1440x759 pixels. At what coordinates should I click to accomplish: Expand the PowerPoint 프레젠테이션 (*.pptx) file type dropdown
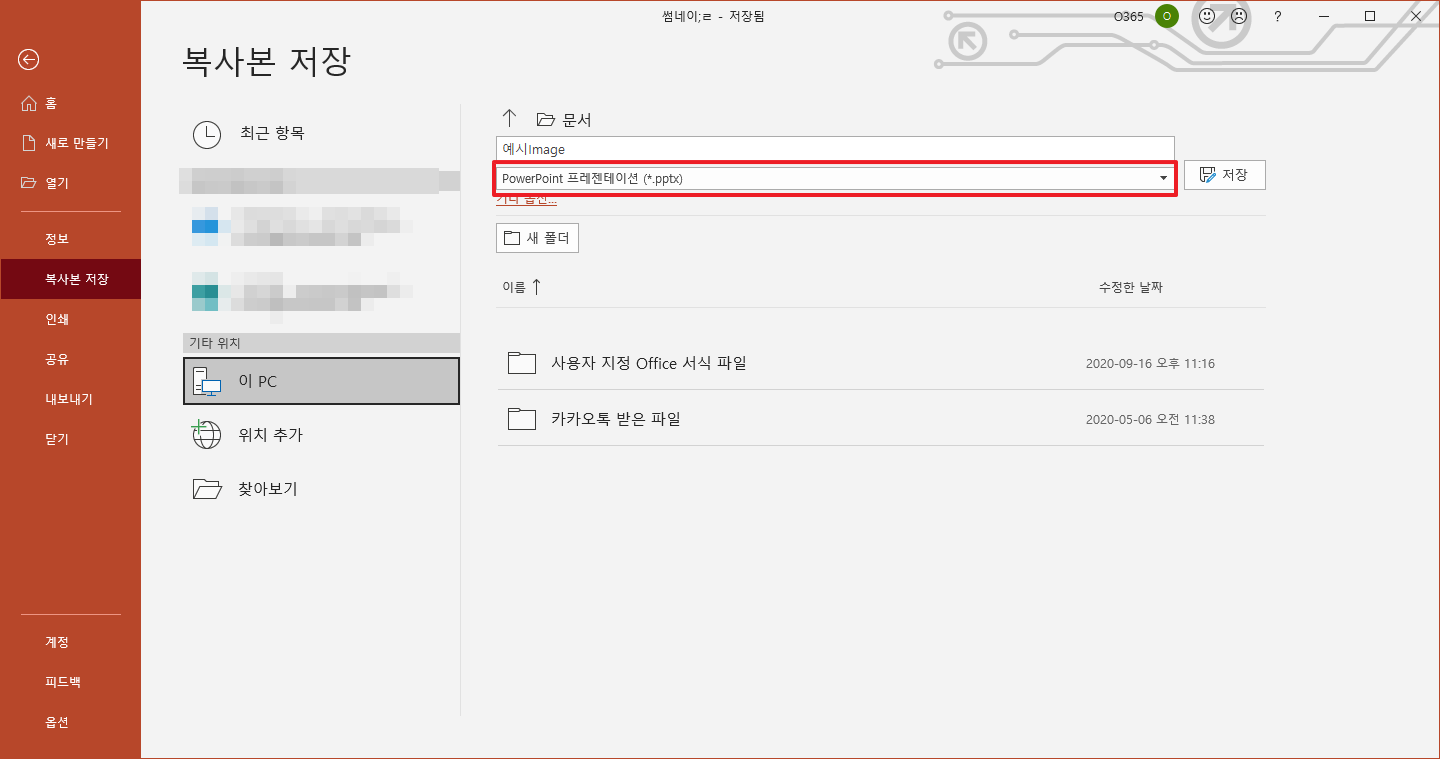click(835, 178)
